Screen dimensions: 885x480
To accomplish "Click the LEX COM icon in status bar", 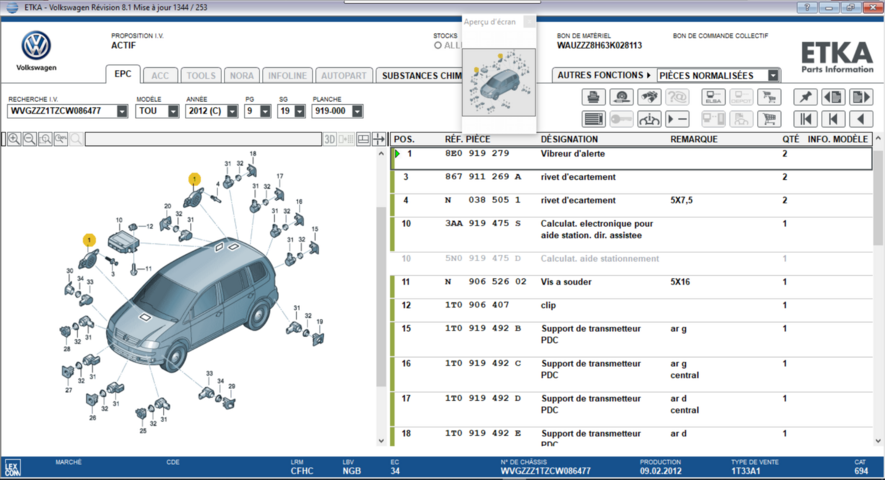I will 13,468.
